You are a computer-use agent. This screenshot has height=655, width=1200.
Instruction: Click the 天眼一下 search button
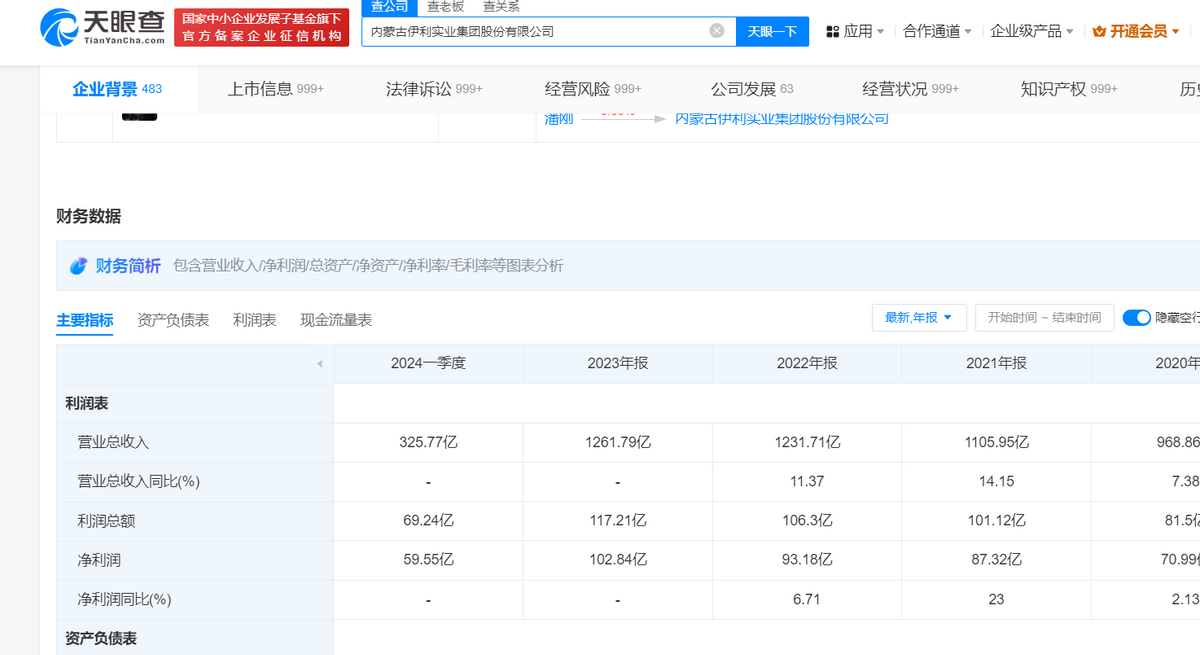772,31
